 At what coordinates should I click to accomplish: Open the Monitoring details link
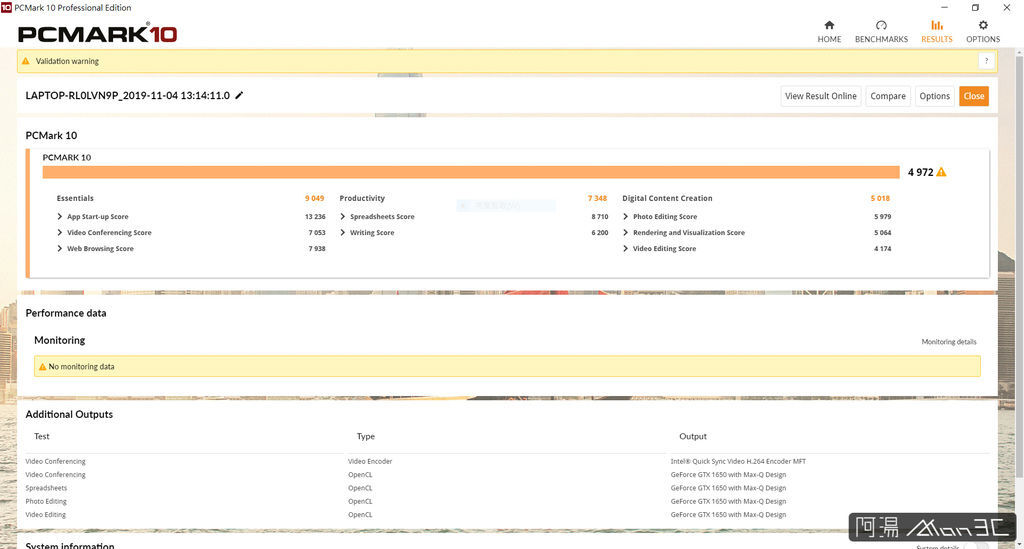click(949, 341)
